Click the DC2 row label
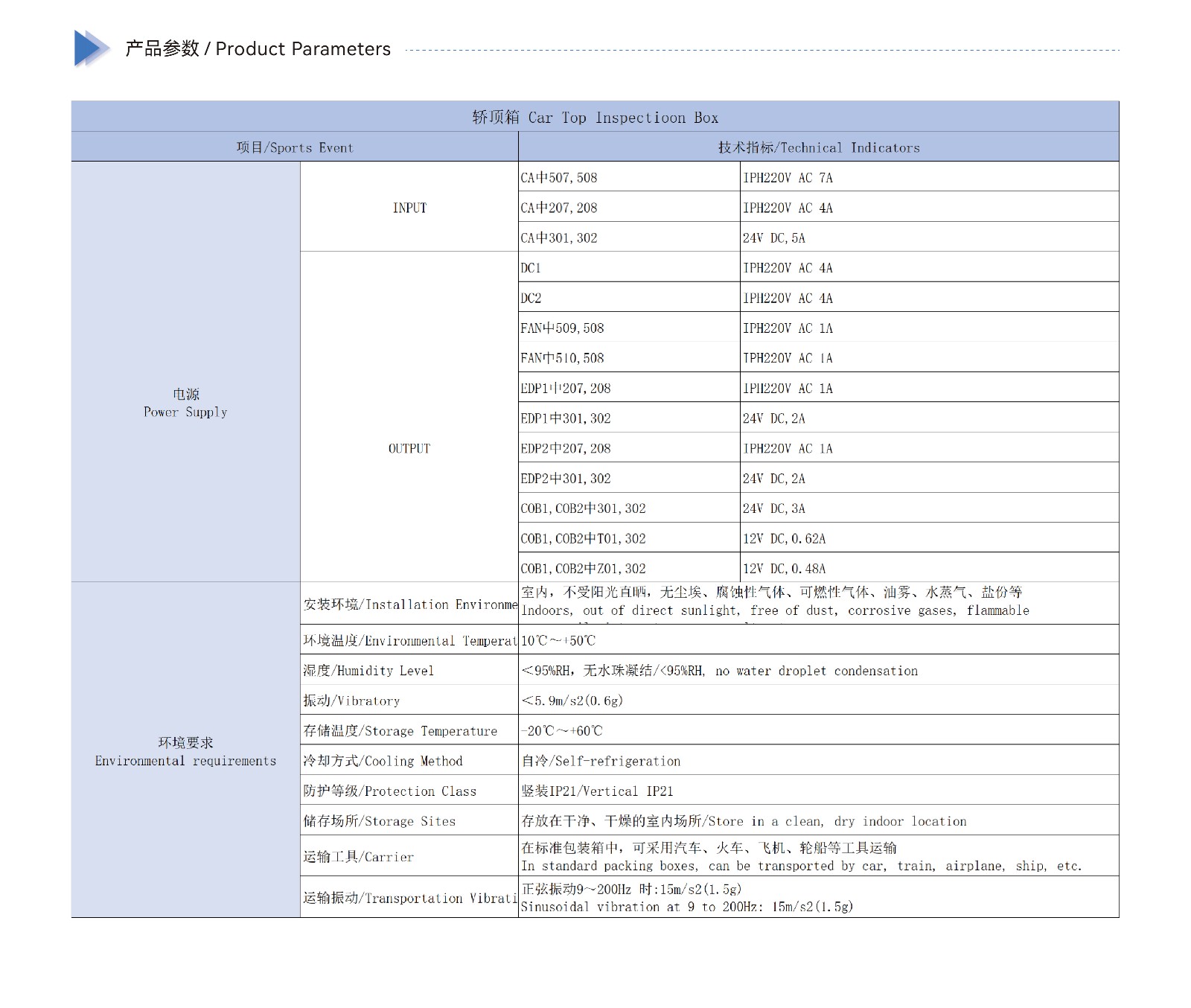The height and width of the screenshot is (1008, 1191). point(531,299)
